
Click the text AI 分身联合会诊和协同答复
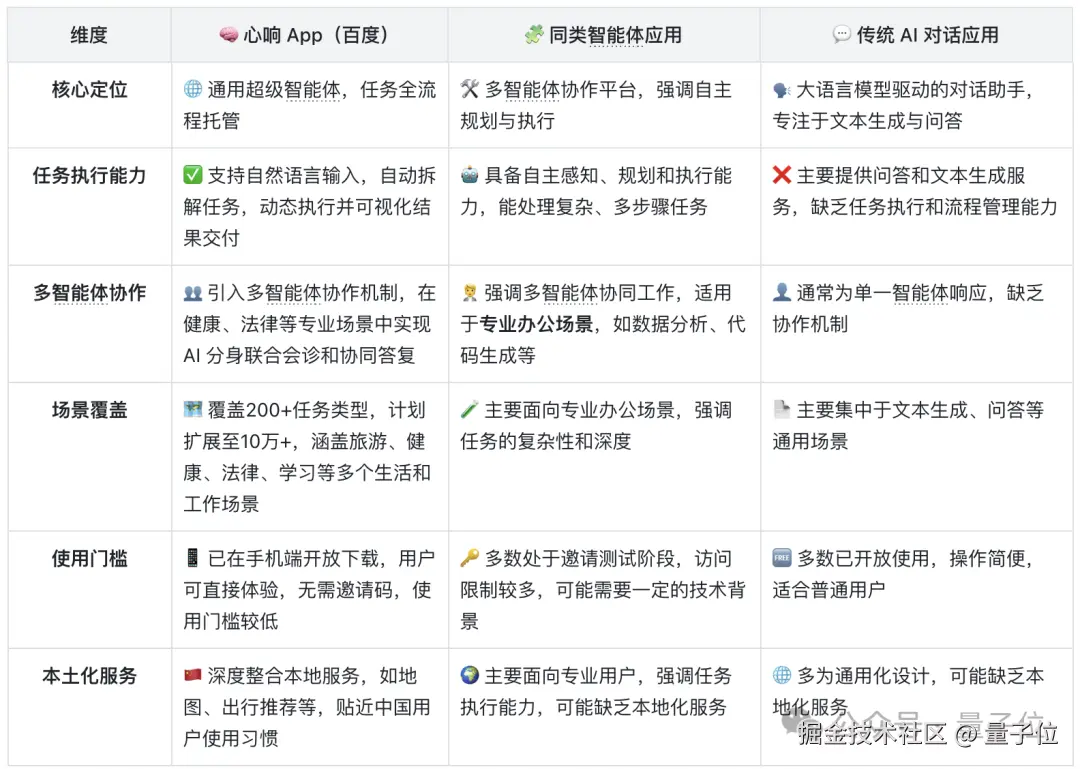tap(299, 356)
